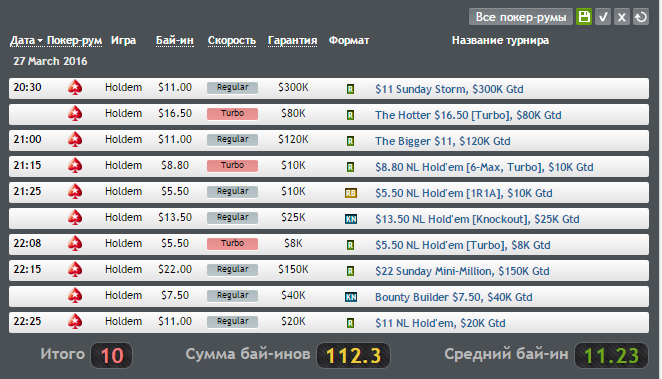Image resolution: width=662 pixels, height=379 pixels.
Task: Click PokerStars icon in Sunday Mini-Million row
Action: pyautogui.click(x=75, y=270)
